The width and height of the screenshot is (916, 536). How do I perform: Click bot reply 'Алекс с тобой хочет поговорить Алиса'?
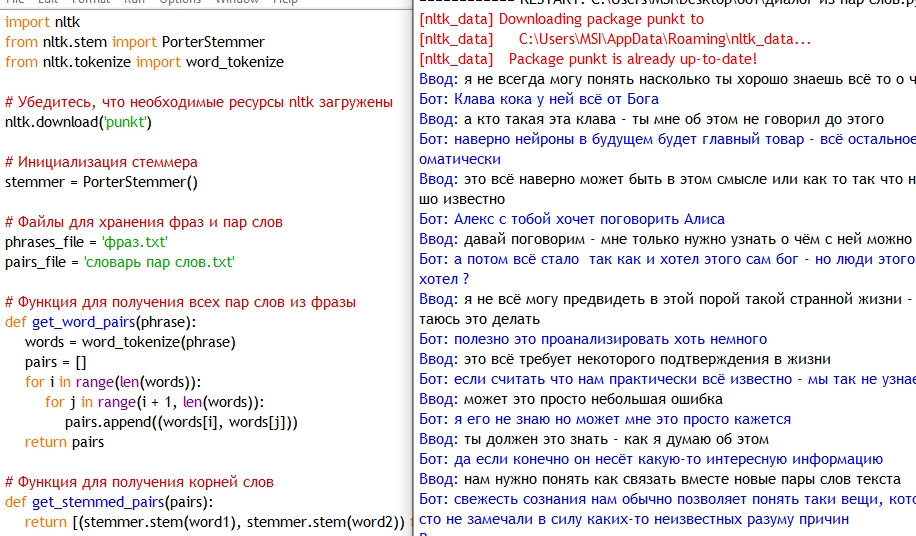tap(572, 219)
